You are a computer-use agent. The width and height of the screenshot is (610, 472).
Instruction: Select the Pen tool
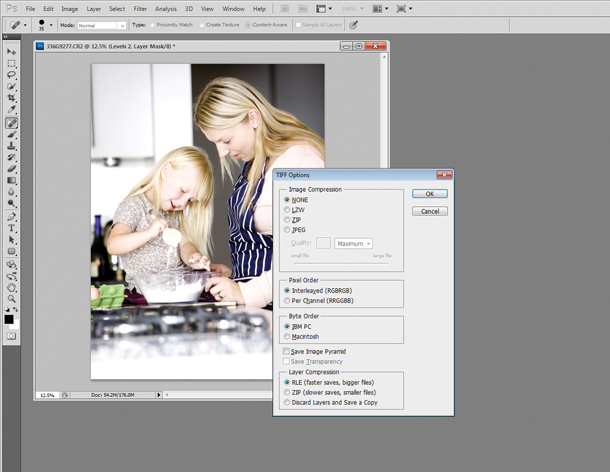(11, 217)
